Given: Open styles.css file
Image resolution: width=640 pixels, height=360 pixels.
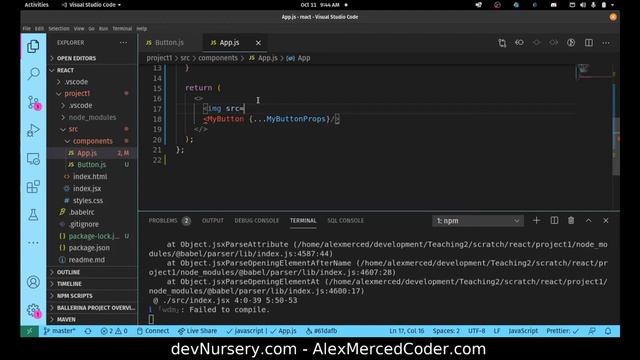Looking at the screenshot, I should click(x=93, y=200).
